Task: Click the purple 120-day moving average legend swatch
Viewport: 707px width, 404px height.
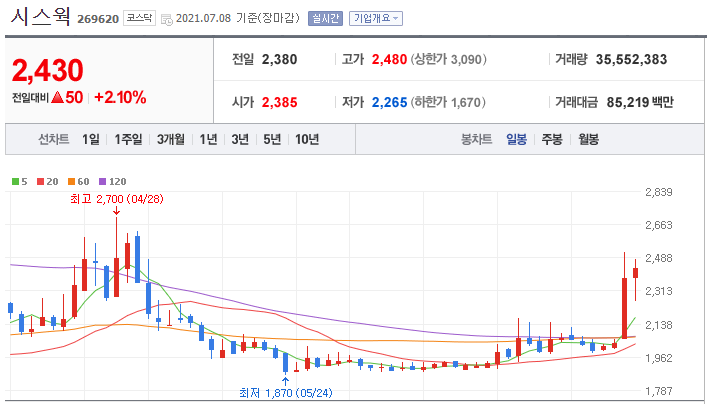Action: click(x=102, y=182)
